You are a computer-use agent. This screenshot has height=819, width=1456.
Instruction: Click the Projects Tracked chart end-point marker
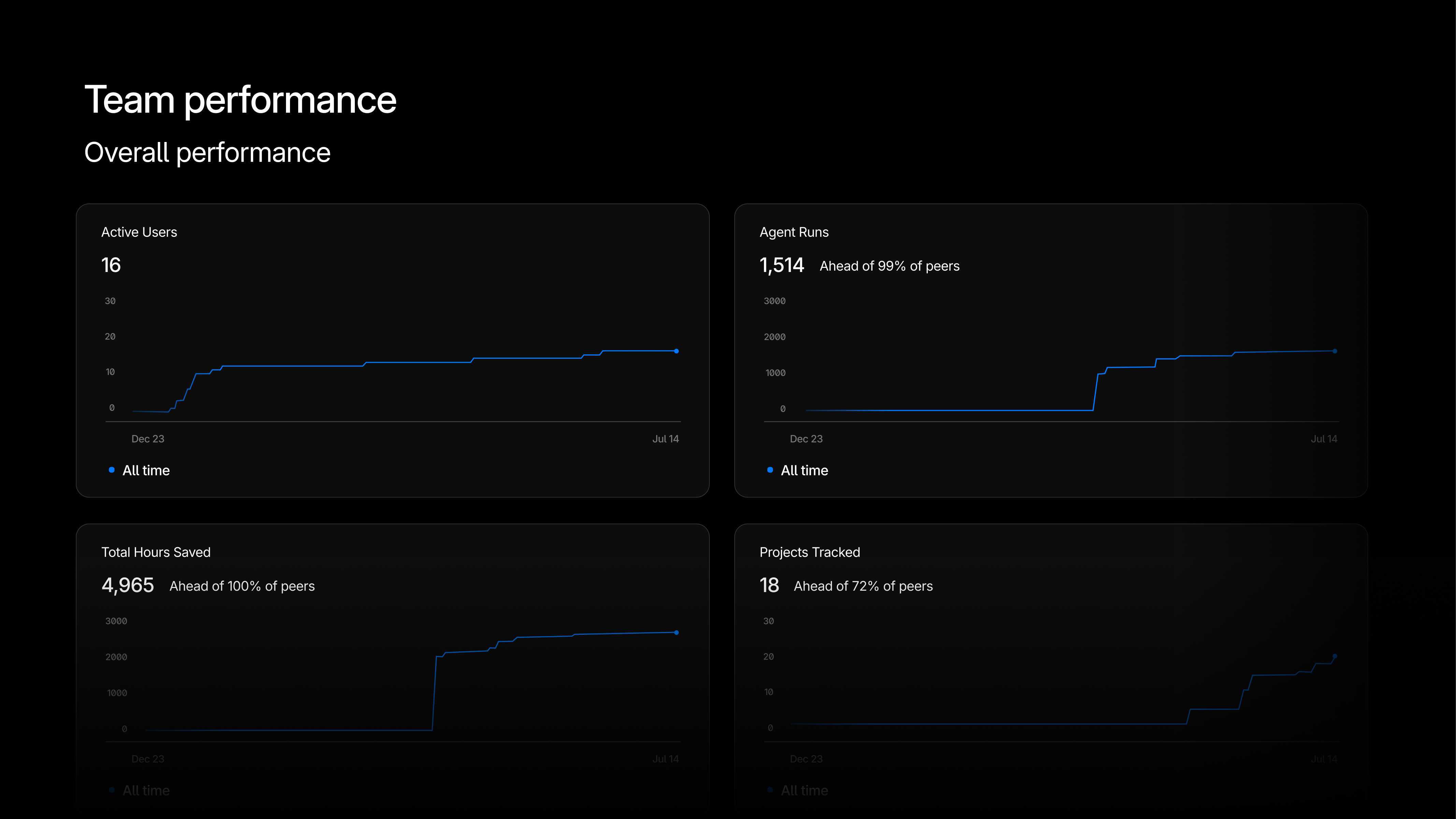coord(1335,656)
